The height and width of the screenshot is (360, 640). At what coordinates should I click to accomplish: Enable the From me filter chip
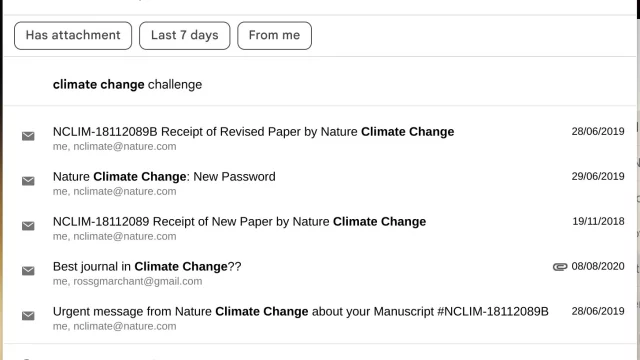274,36
